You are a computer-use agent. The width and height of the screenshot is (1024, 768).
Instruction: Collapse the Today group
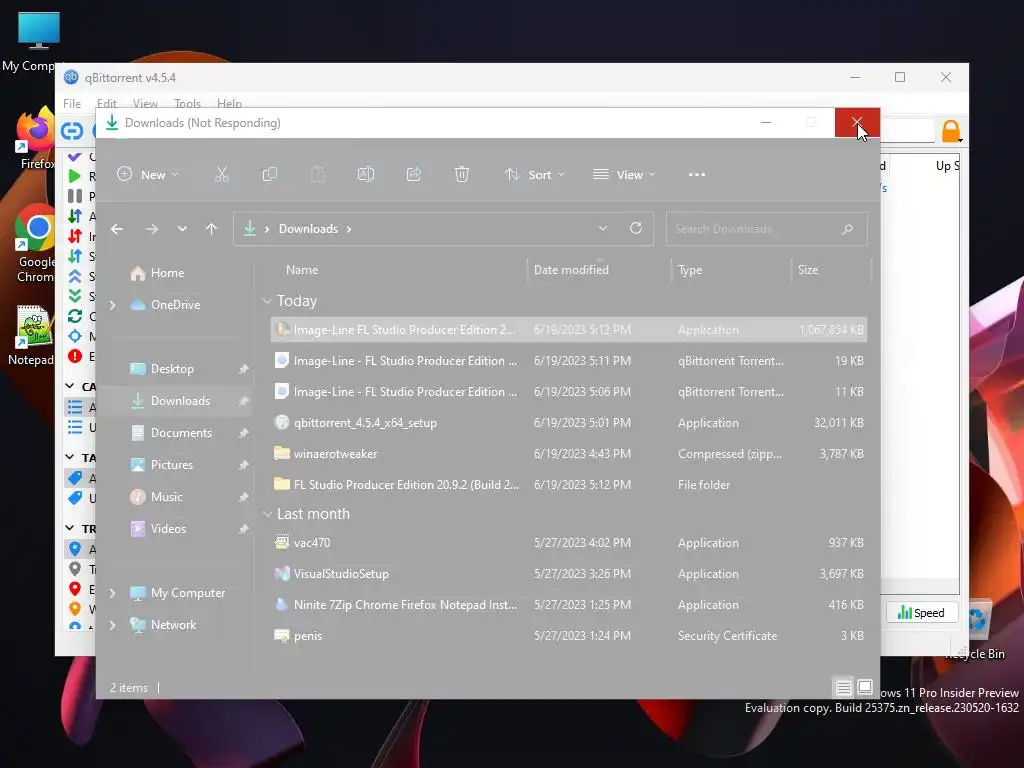266,301
